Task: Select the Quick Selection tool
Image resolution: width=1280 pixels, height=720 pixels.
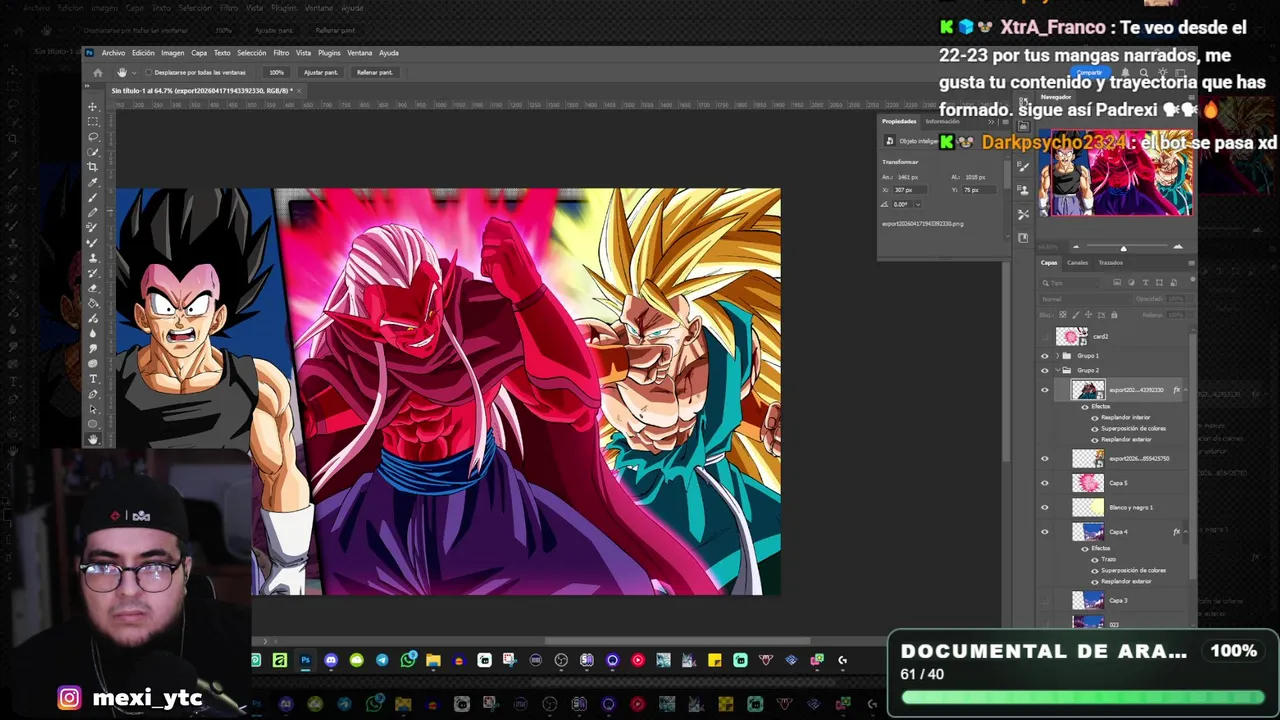Action: click(x=93, y=152)
